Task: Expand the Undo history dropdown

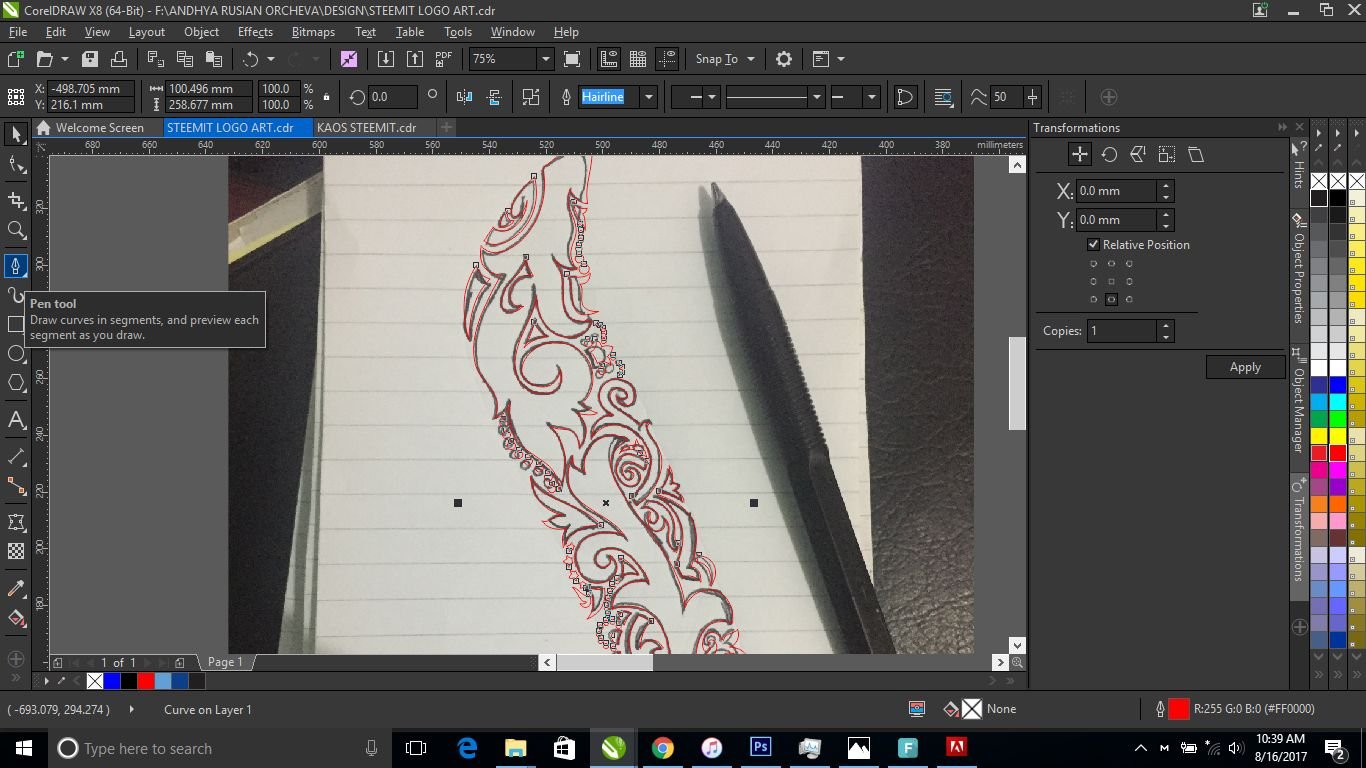Action: 270,59
